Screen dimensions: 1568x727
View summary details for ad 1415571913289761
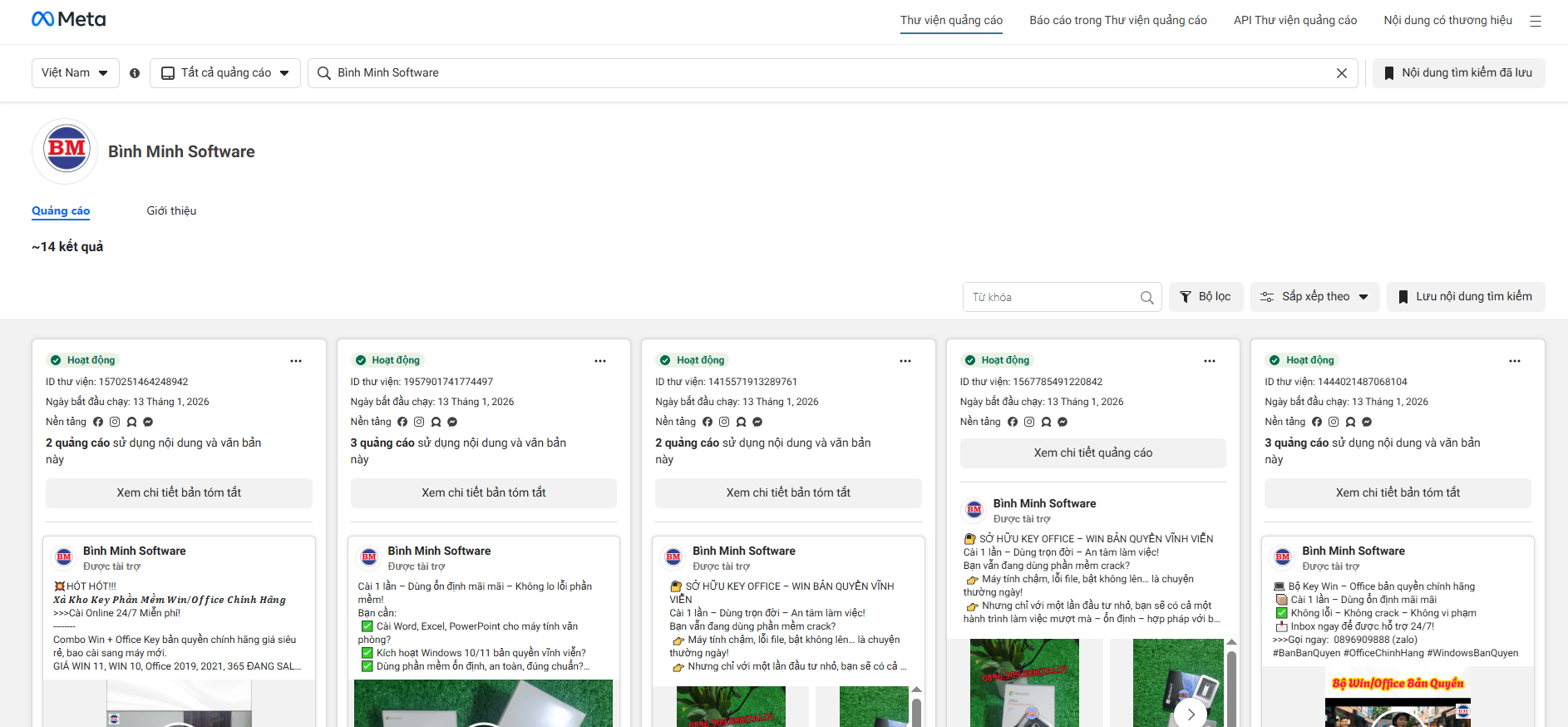coord(788,492)
